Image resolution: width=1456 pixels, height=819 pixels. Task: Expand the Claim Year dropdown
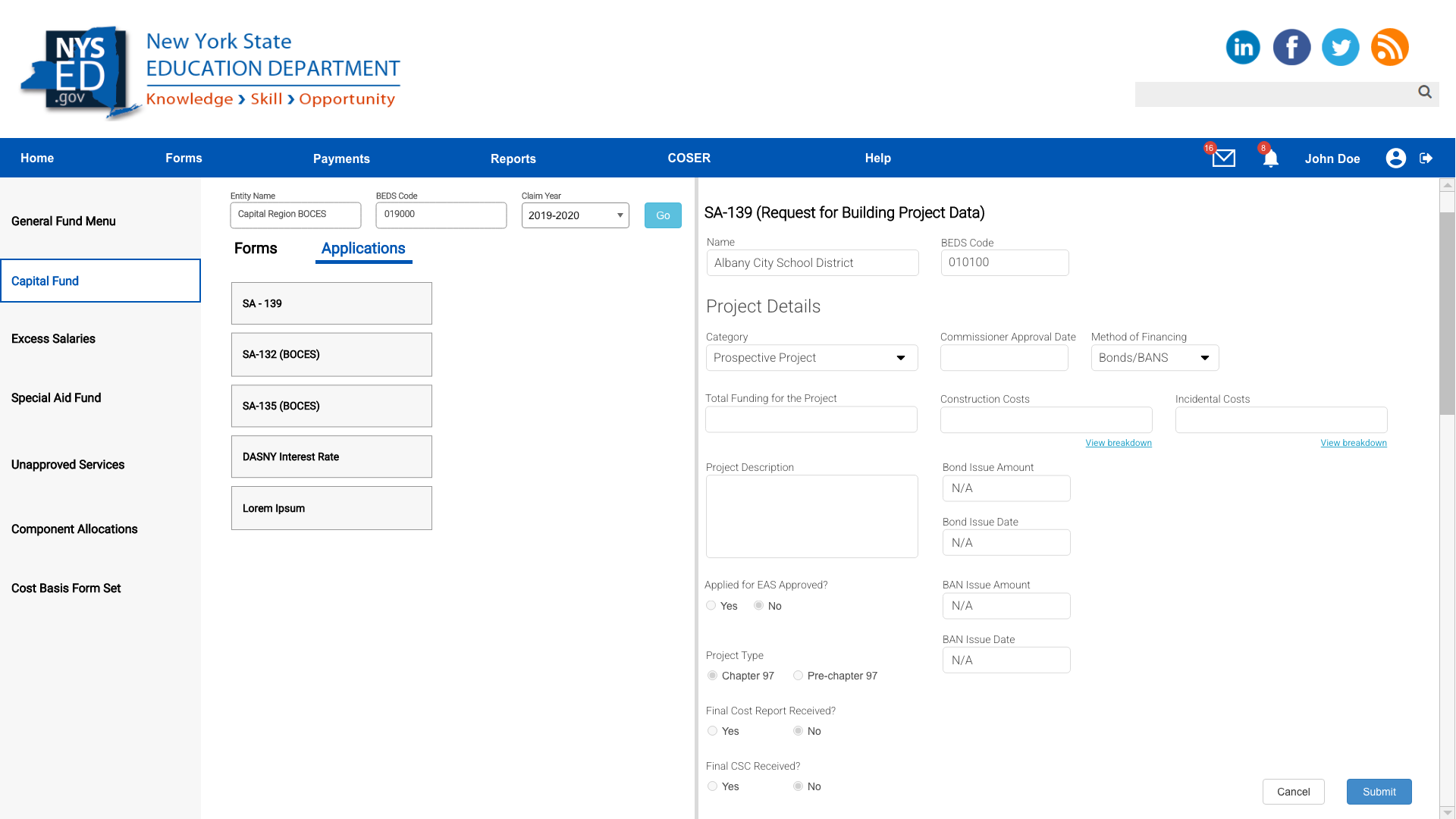tap(575, 215)
